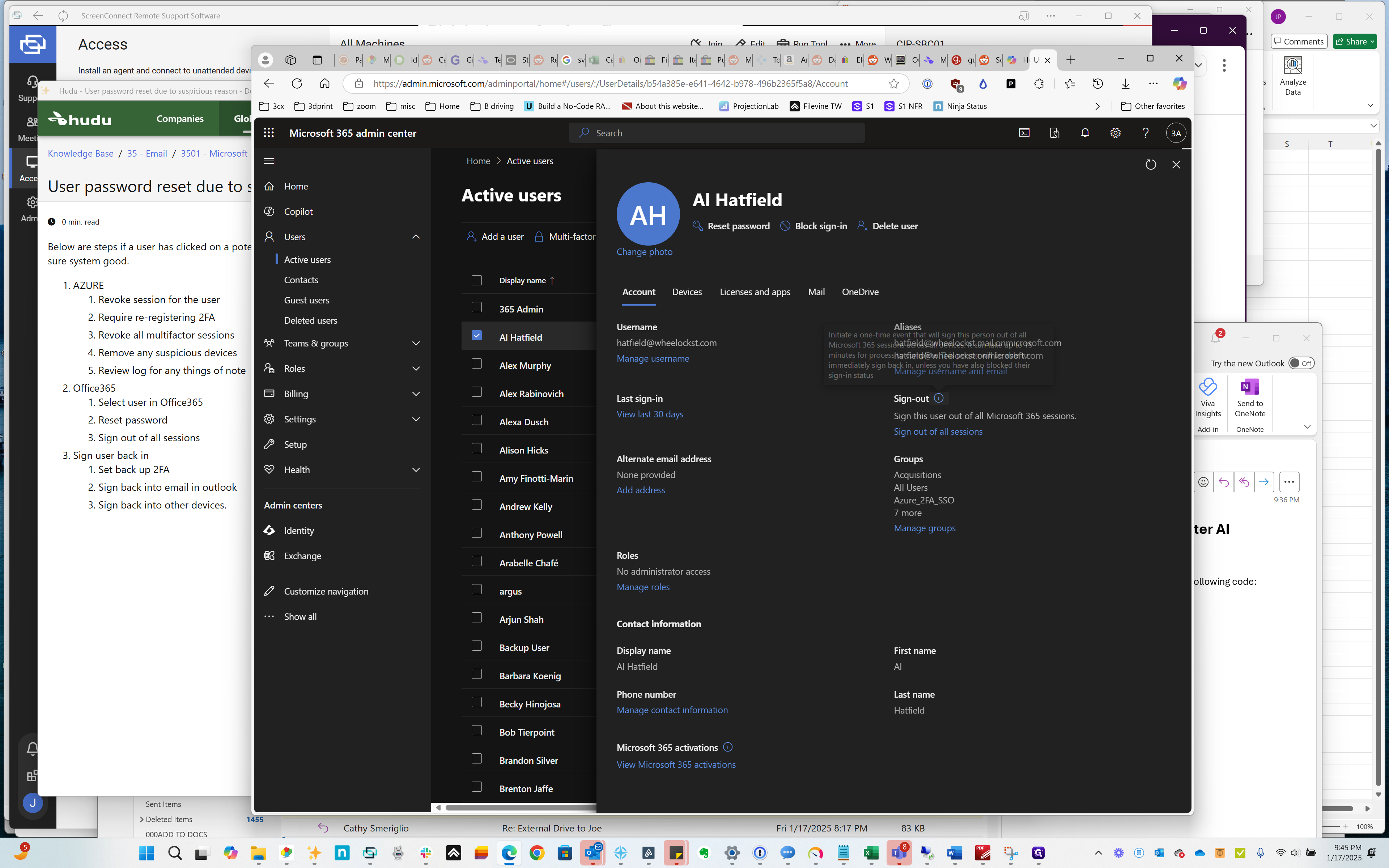Open the Microsoft 365 app launcher waffle
Screen dimensions: 1389x868
point(269,133)
